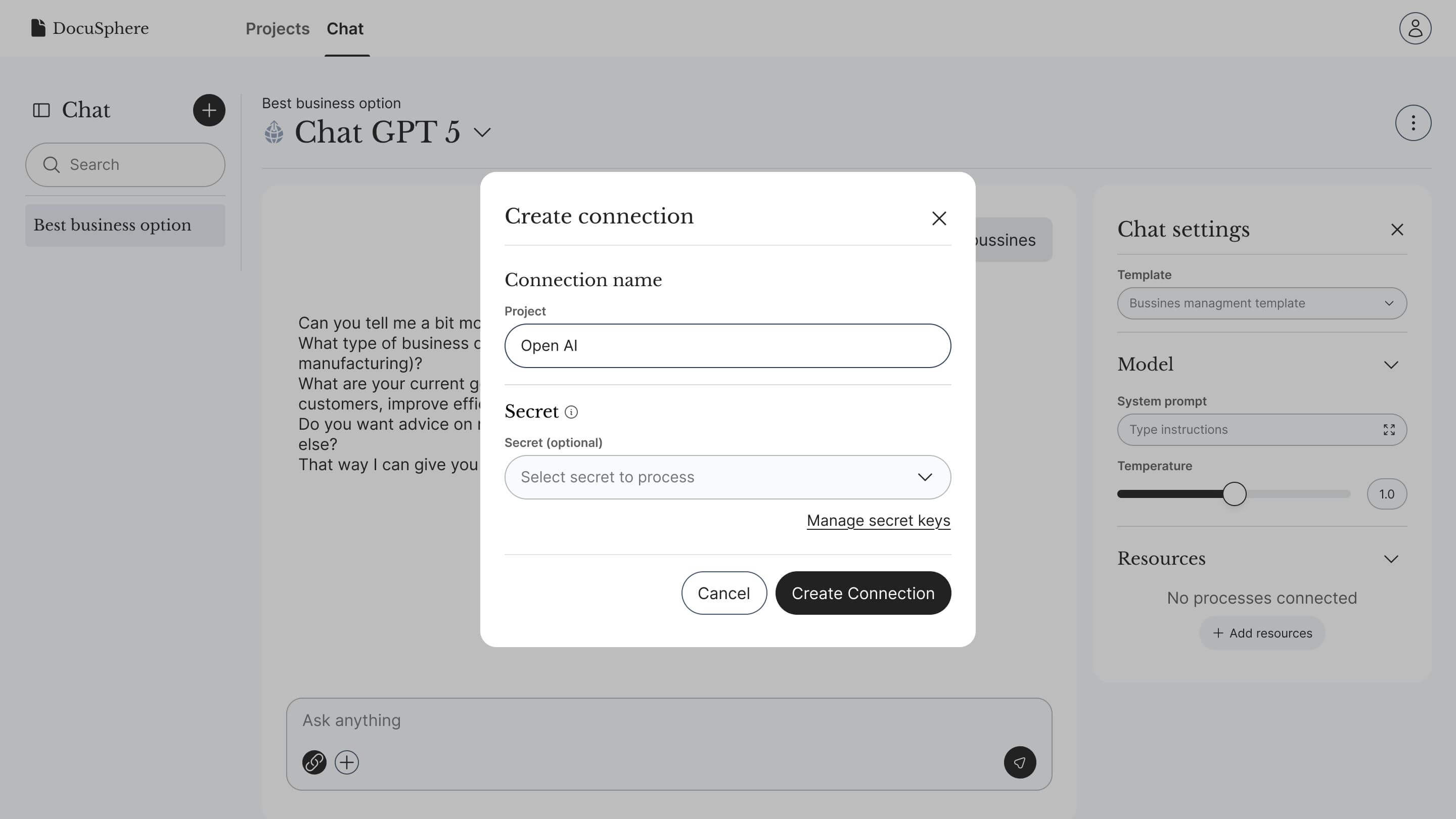Screen dimensions: 1456x819
Task: Collapse the Resources section
Action: [x=1391, y=559]
